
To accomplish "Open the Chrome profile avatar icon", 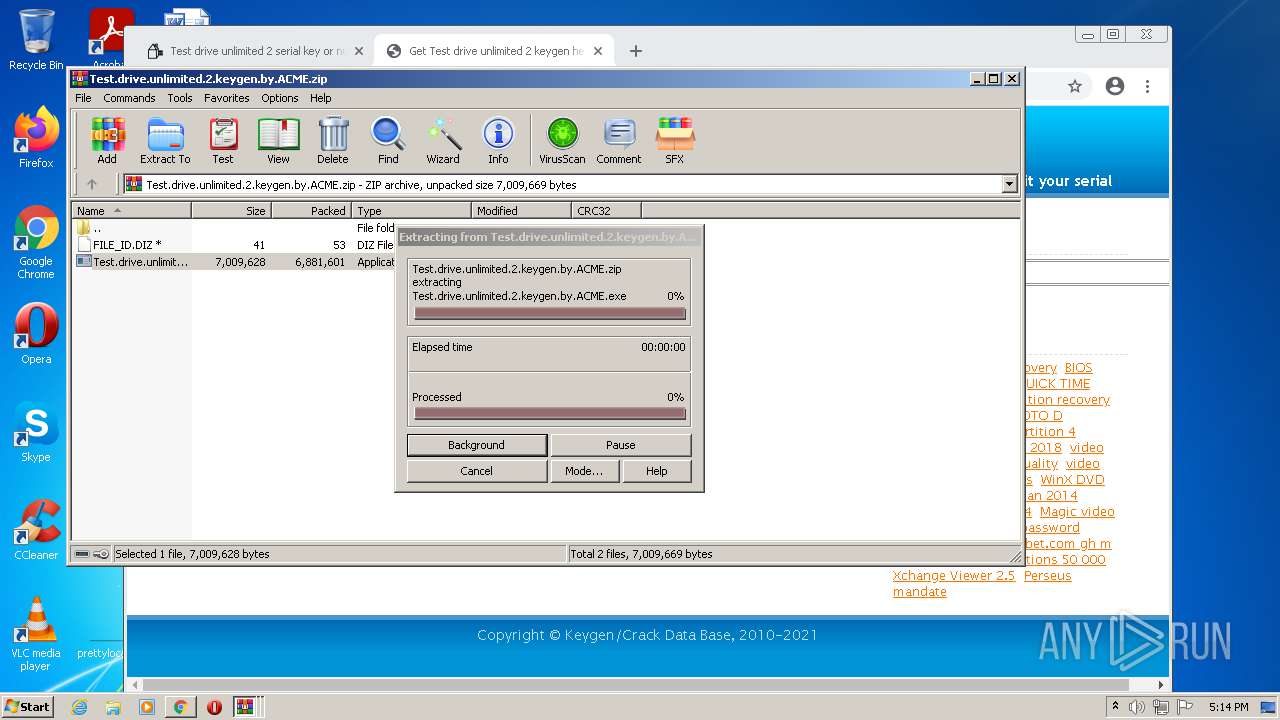I will coord(1115,86).
